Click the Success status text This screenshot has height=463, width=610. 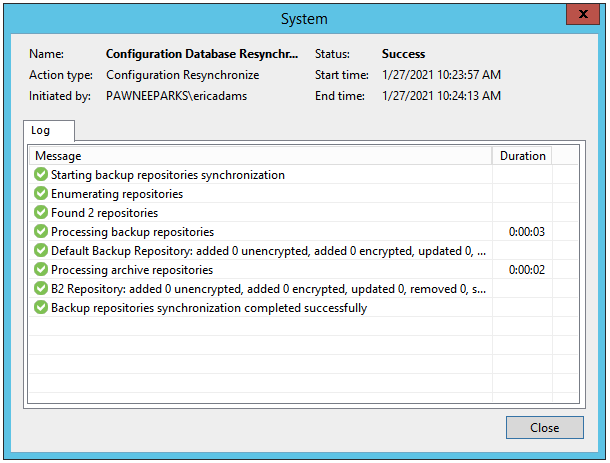coord(403,54)
